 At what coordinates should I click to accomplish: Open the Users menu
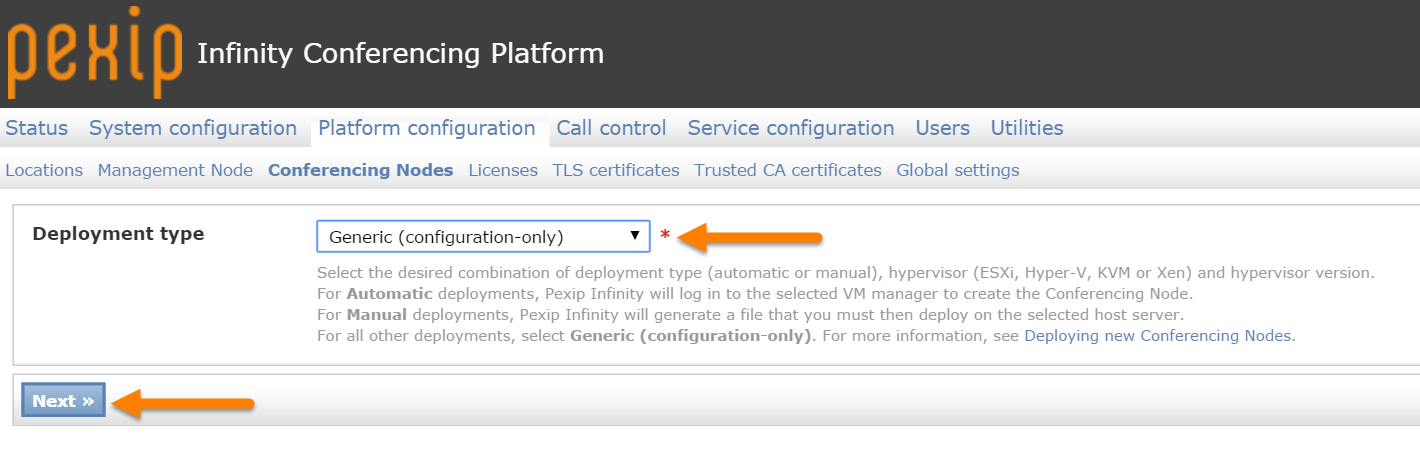tap(943, 128)
